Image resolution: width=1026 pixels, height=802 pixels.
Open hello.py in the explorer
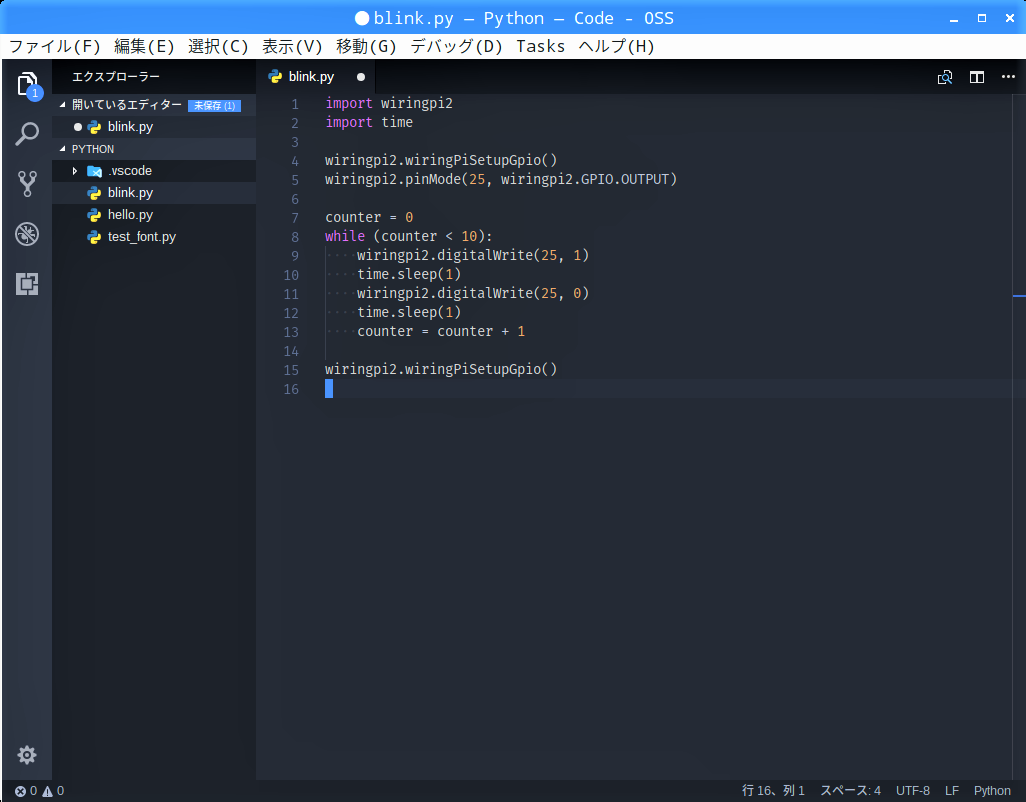pyautogui.click(x=130, y=215)
